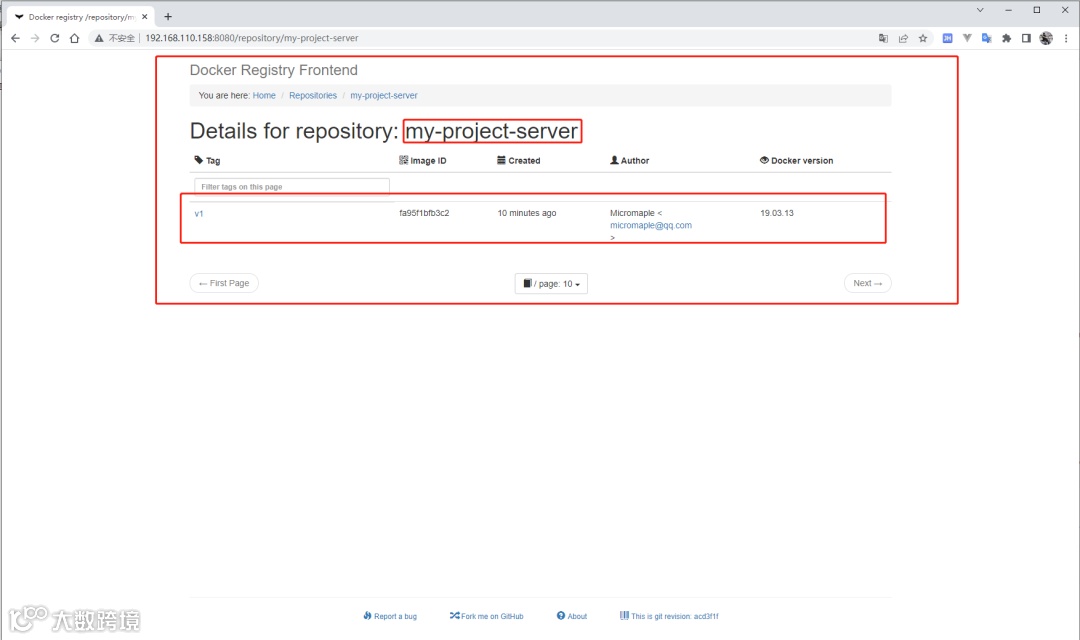Open the translate page icon in address bar
The width and height of the screenshot is (1080, 640).
click(x=883, y=38)
